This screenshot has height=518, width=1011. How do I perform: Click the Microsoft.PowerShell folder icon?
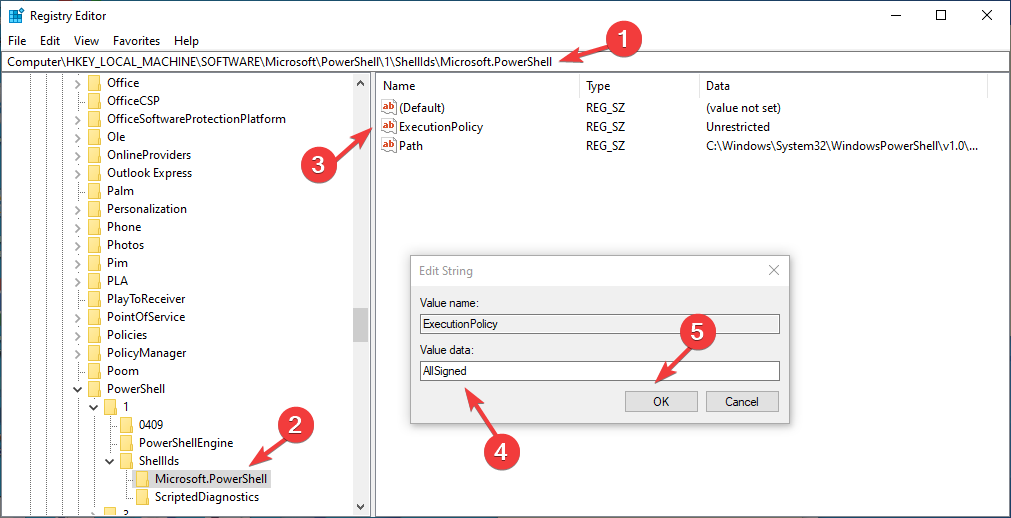142,479
